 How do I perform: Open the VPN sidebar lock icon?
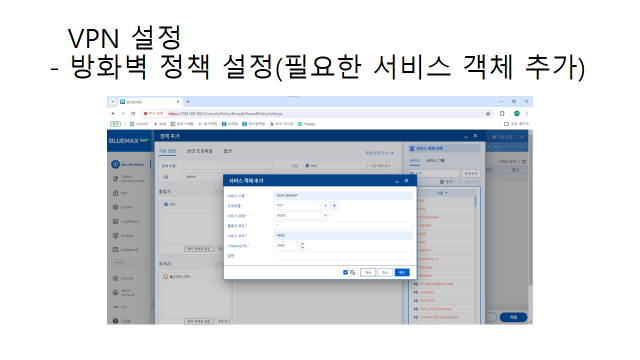click(x=116, y=193)
